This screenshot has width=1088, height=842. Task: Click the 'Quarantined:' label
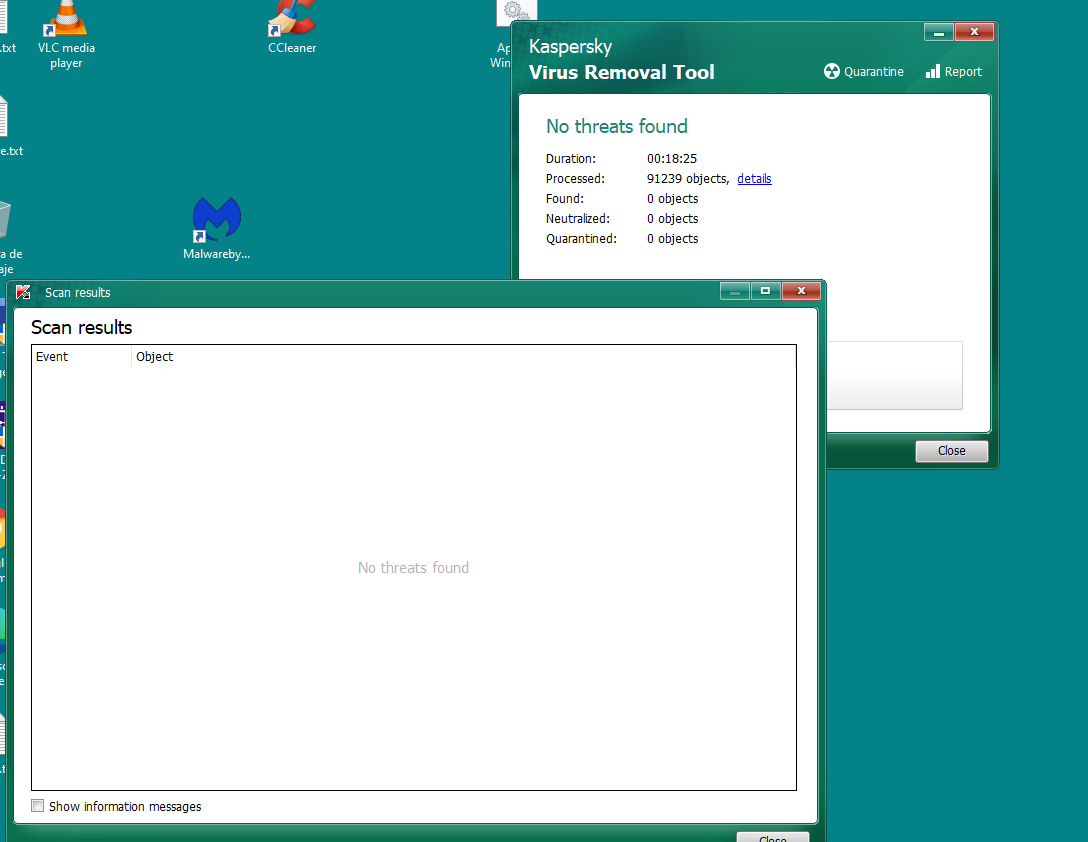(x=581, y=238)
